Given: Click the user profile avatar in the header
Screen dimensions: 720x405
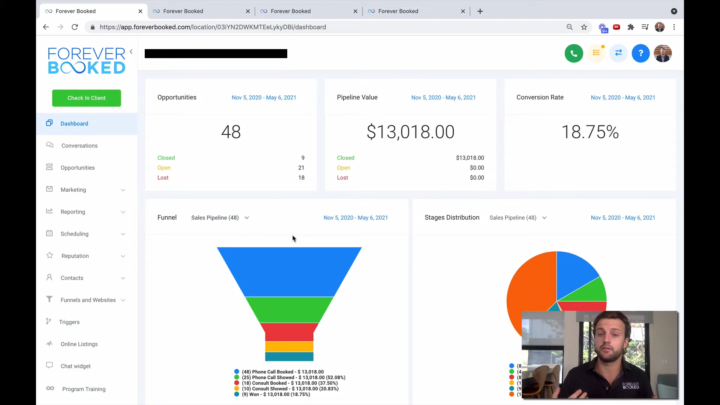Looking at the screenshot, I should pos(662,53).
